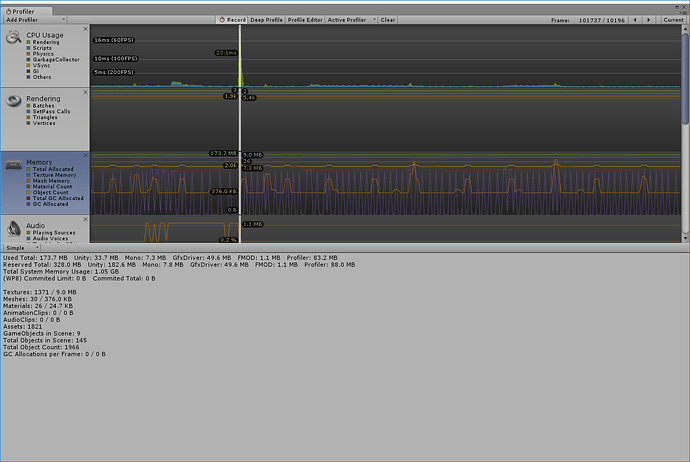Select the Audio profiler icon
Screen dimensions: 690x462
pyautogui.click(x=13, y=229)
